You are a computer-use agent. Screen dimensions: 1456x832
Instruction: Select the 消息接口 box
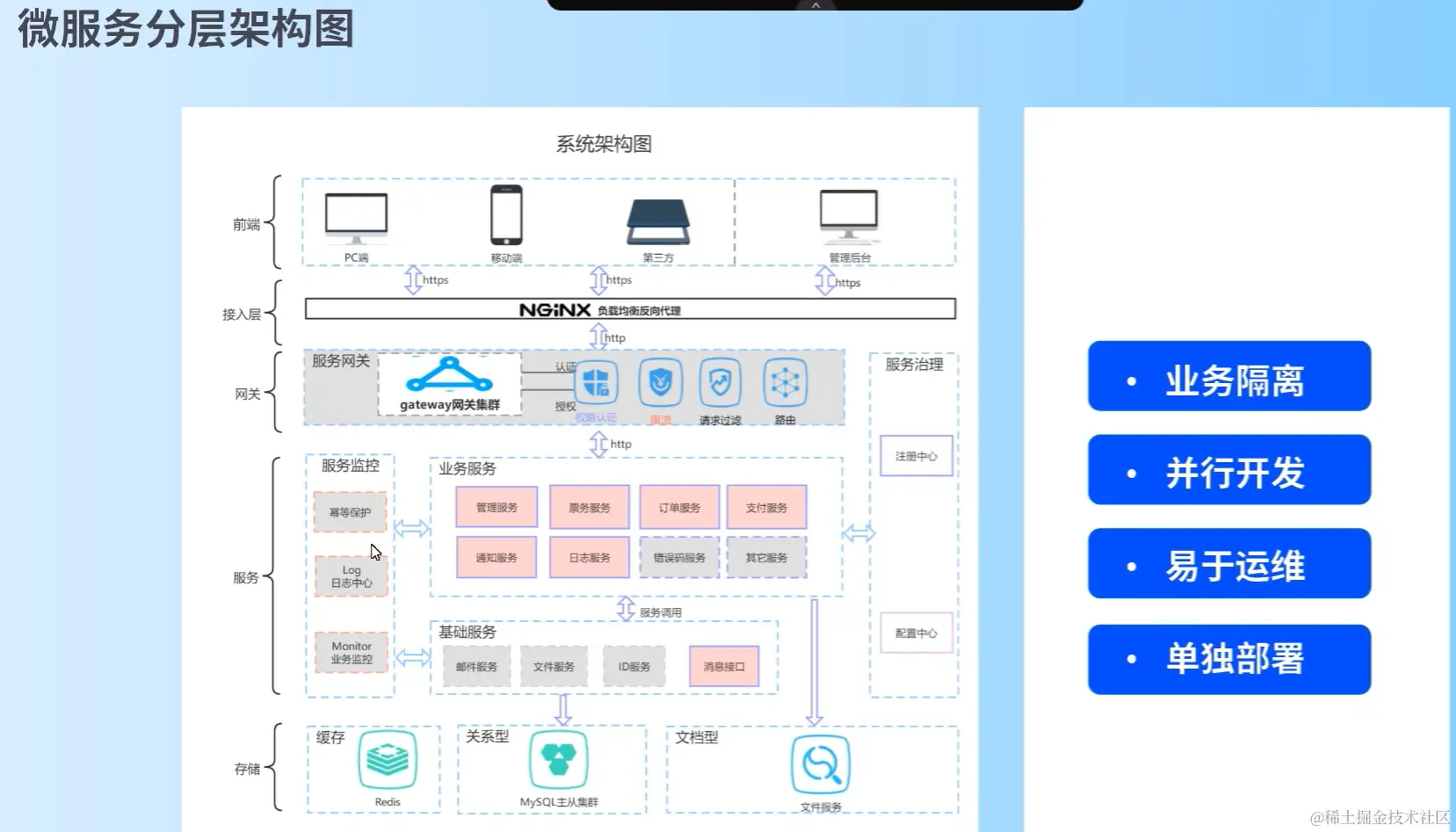pos(724,667)
